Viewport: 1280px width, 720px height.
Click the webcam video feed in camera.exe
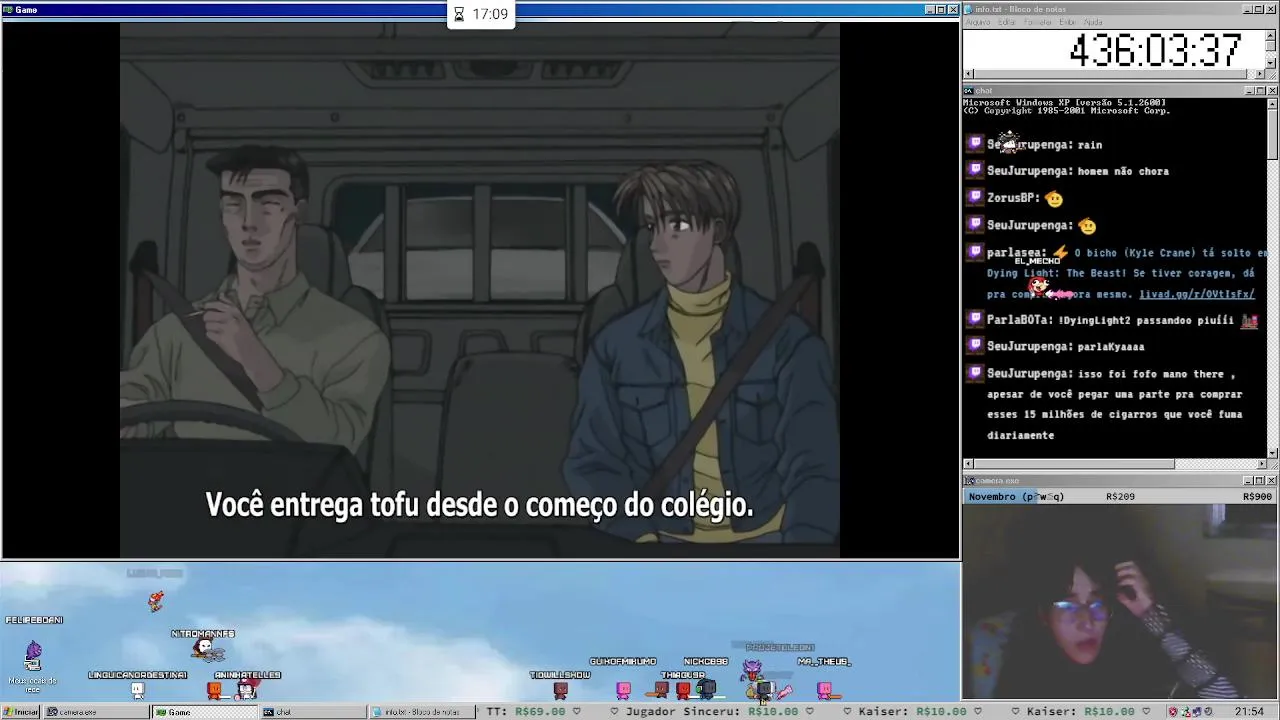[1120, 602]
